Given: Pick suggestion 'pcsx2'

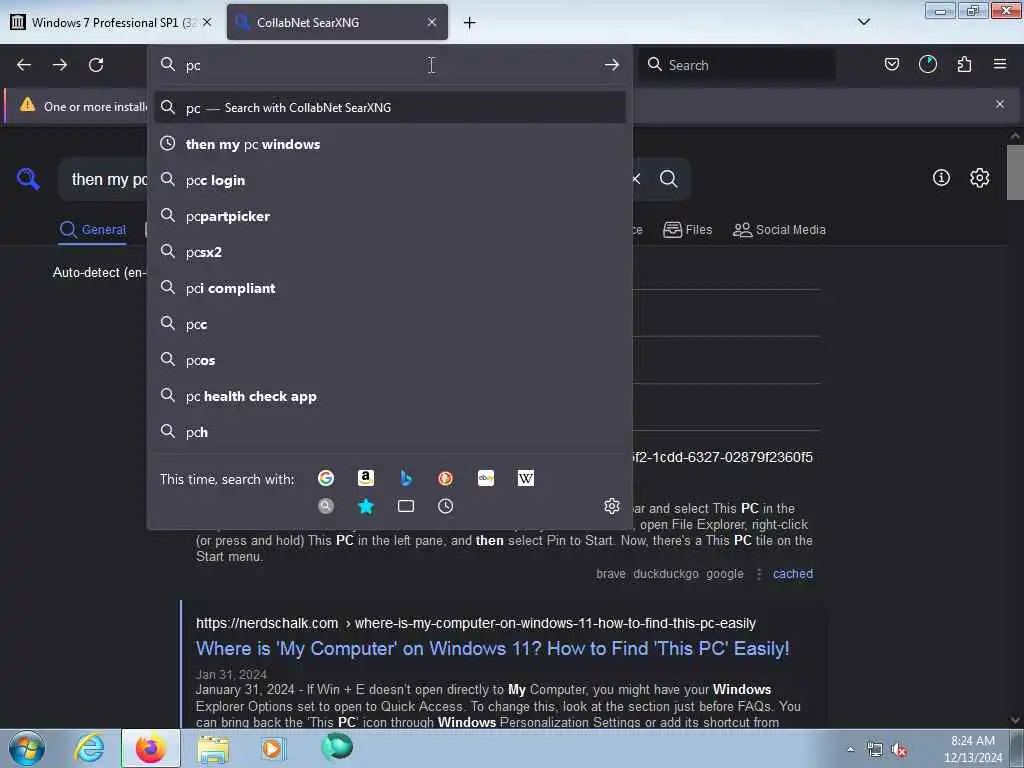Looking at the screenshot, I should (x=390, y=252).
